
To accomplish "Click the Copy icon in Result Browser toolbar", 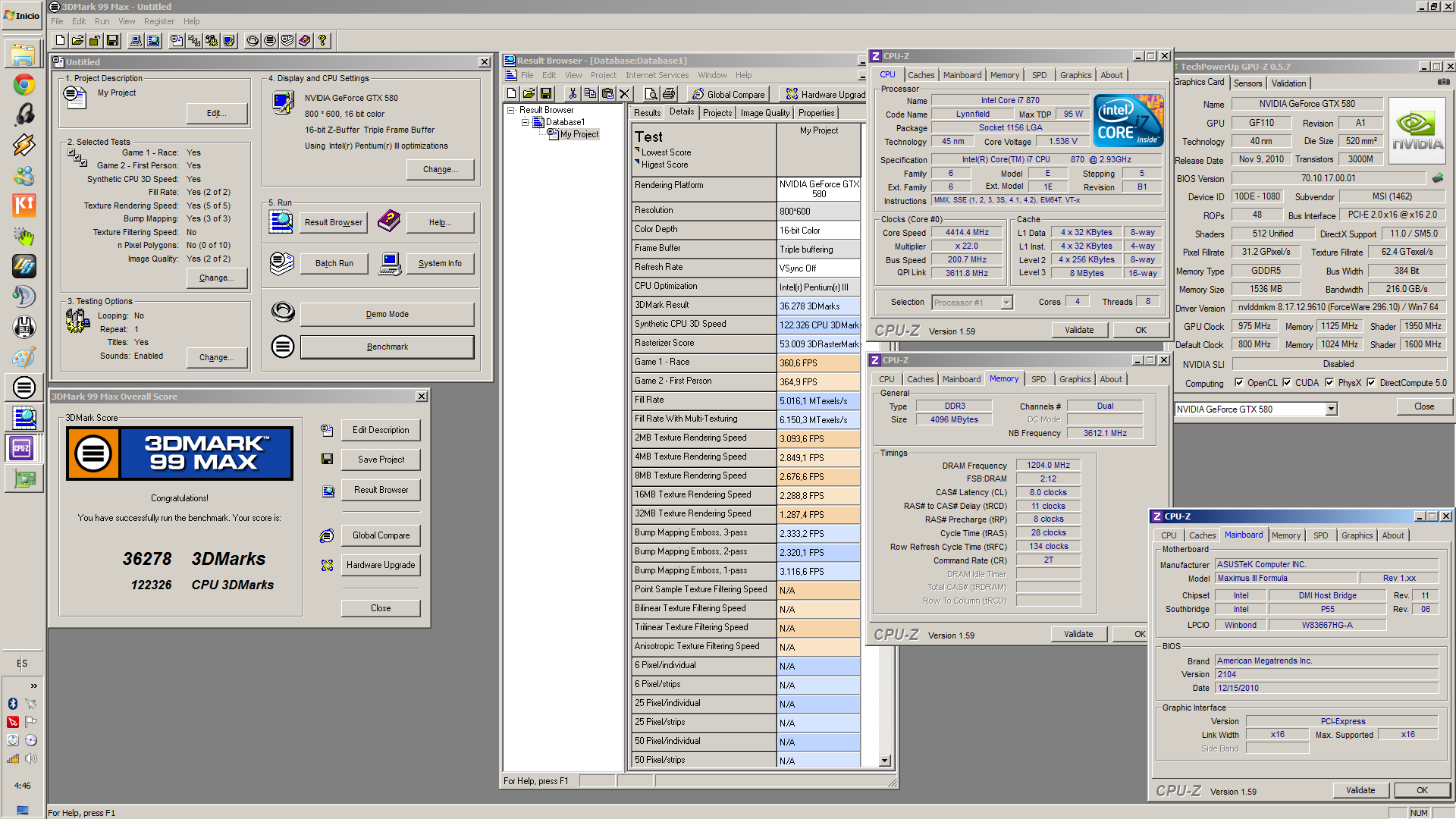I will tap(590, 93).
